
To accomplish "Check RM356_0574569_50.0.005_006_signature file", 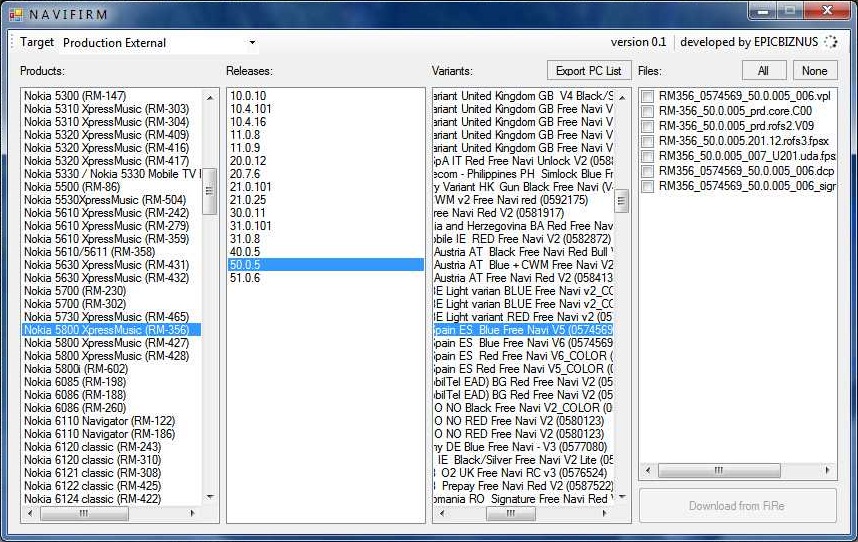I will [648, 187].
